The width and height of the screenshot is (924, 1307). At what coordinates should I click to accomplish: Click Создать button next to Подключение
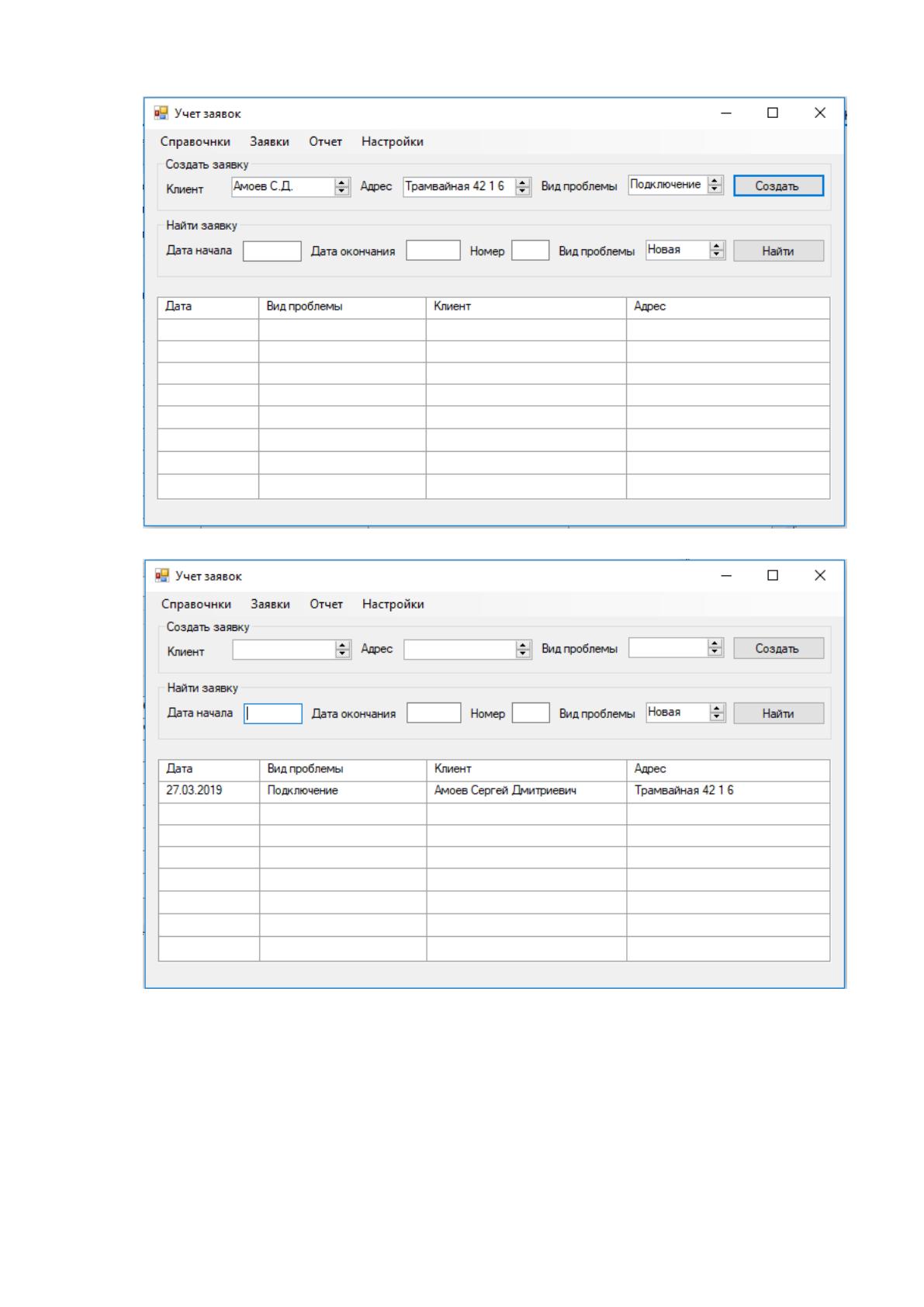pos(778,186)
